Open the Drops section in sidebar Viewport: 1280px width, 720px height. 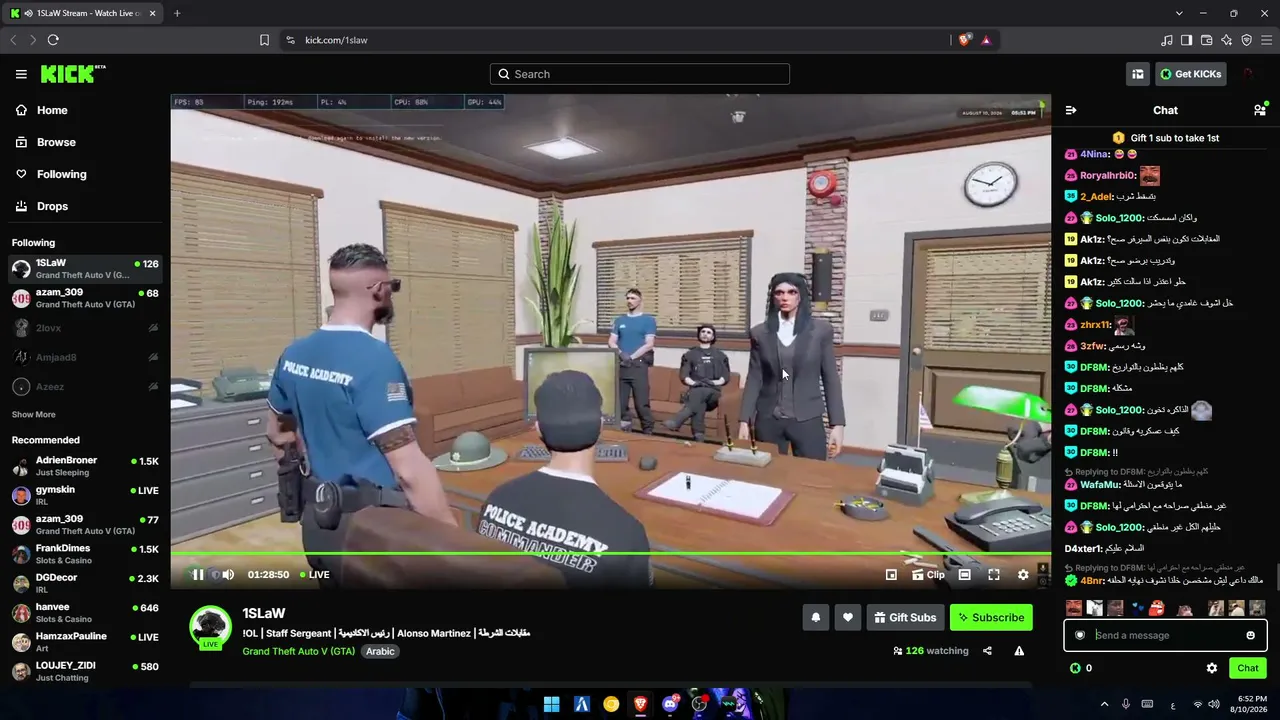[x=42, y=206]
